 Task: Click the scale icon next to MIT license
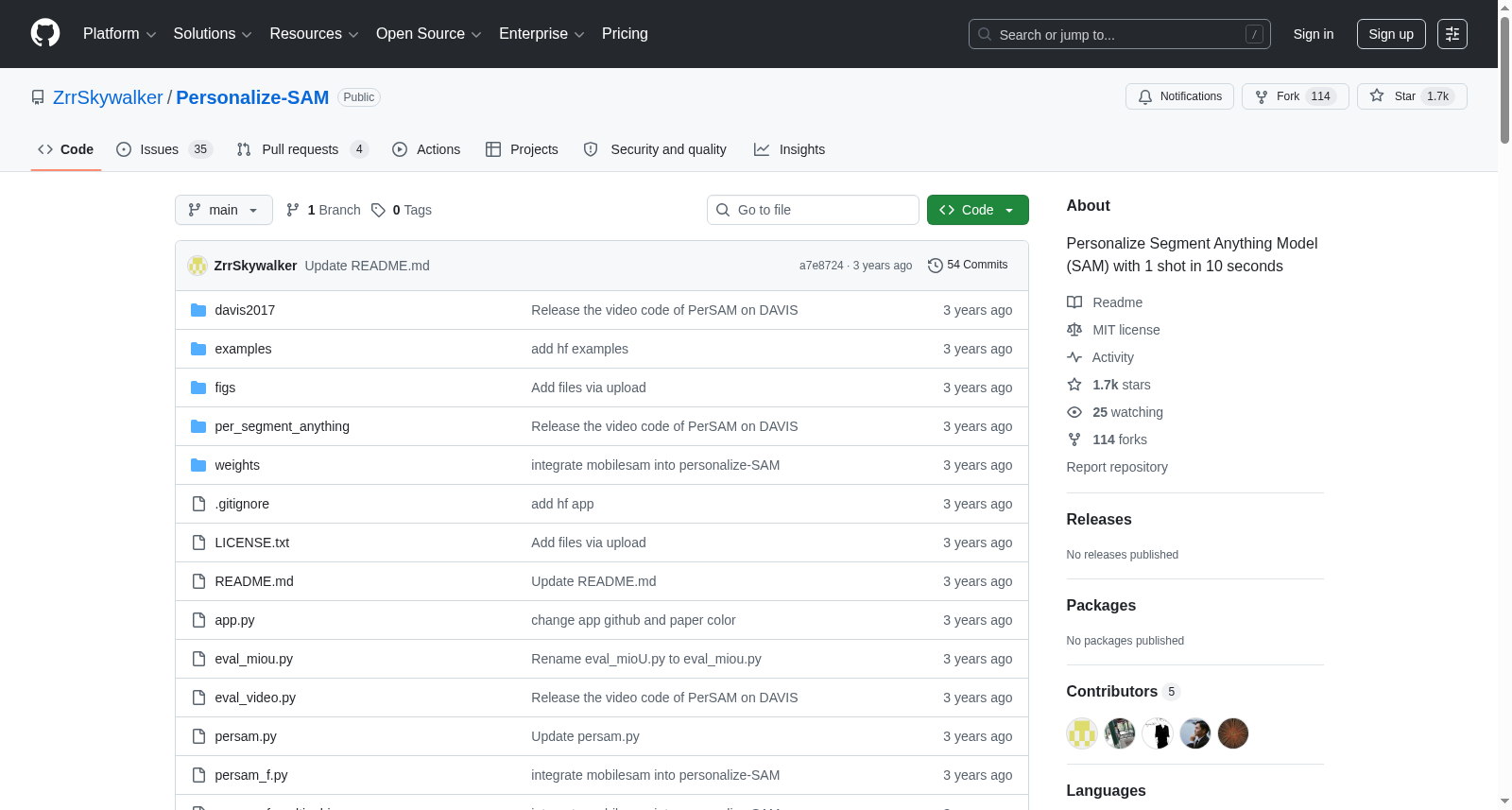coord(1074,330)
